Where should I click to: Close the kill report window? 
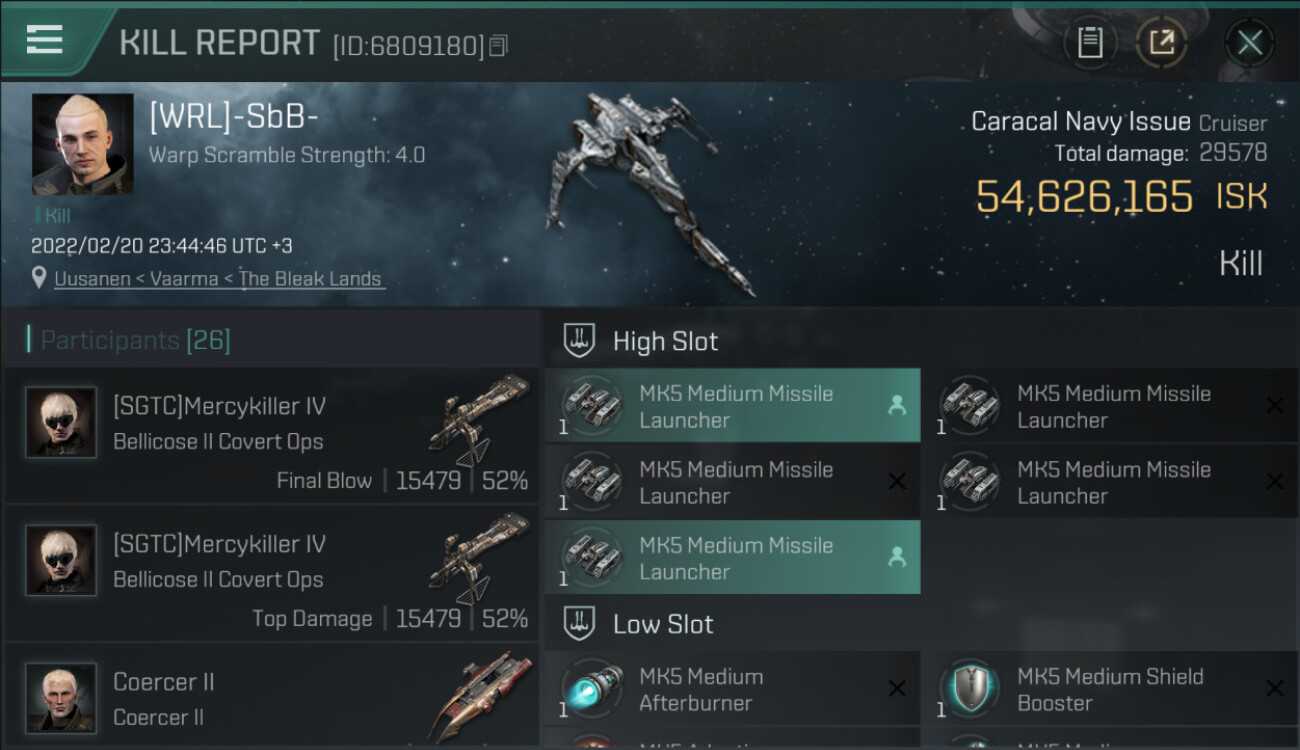coord(1249,42)
